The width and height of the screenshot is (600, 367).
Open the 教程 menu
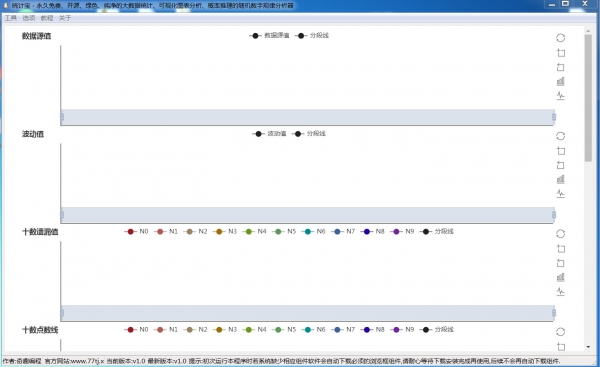pyautogui.click(x=47, y=18)
